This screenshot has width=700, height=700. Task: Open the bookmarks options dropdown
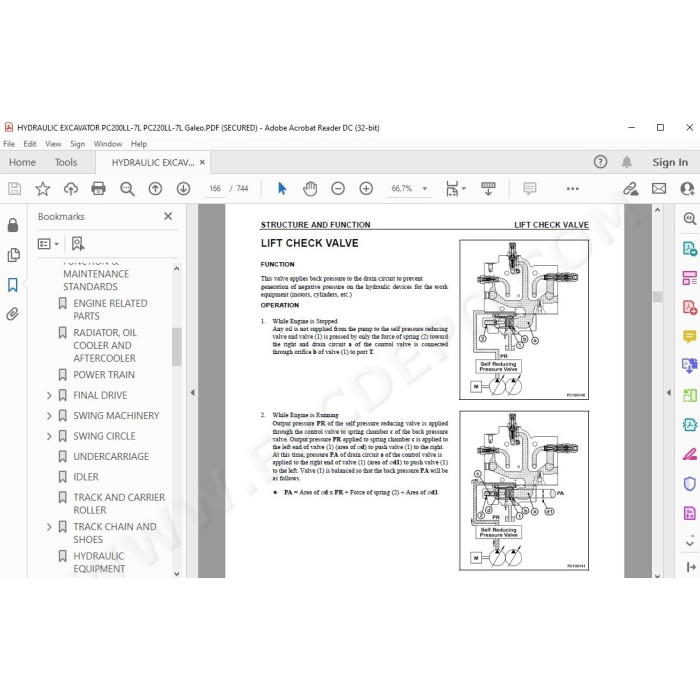48,244
